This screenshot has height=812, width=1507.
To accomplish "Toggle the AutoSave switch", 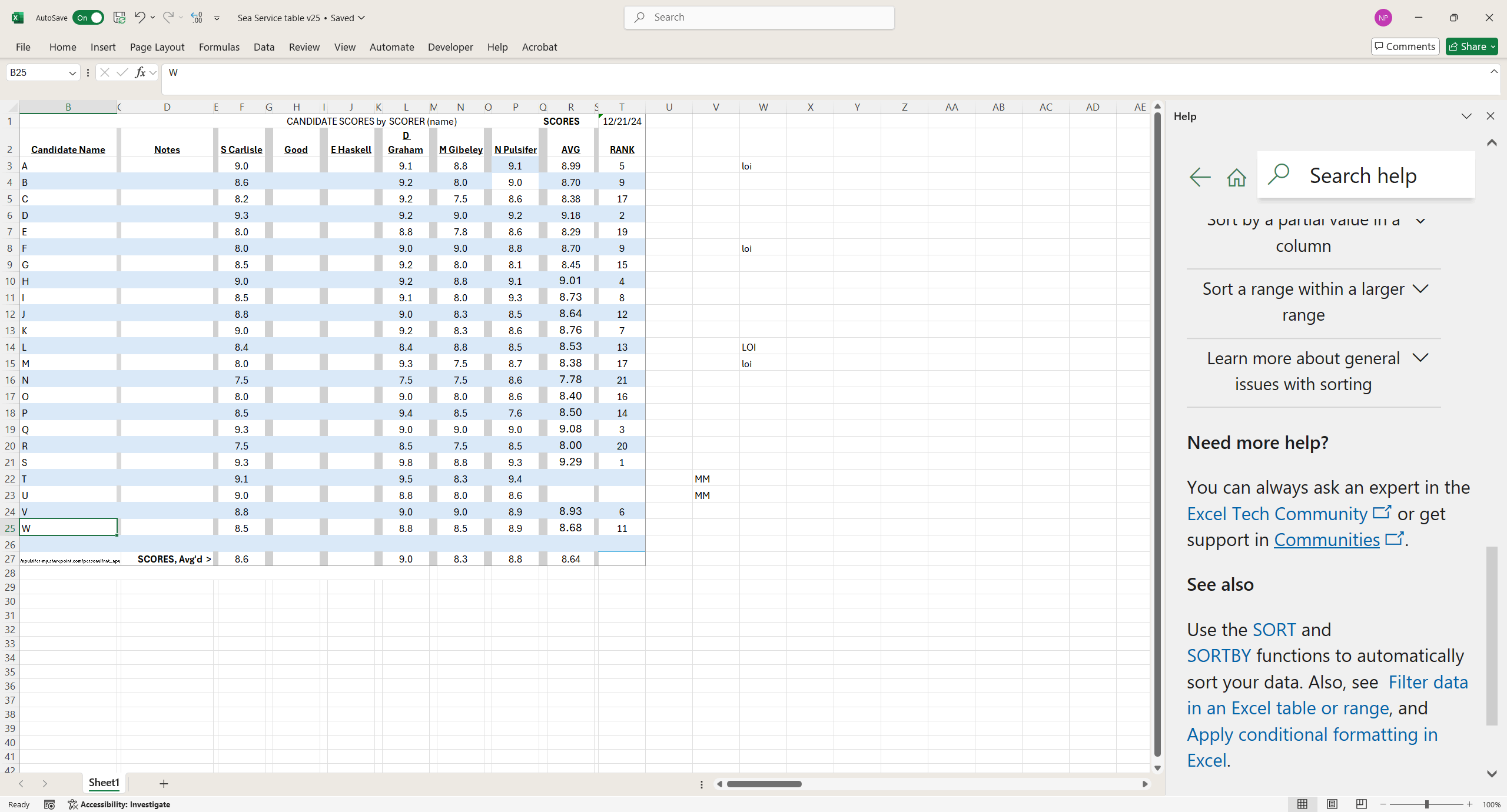I will pyautogui.click(x=88, y=18).
